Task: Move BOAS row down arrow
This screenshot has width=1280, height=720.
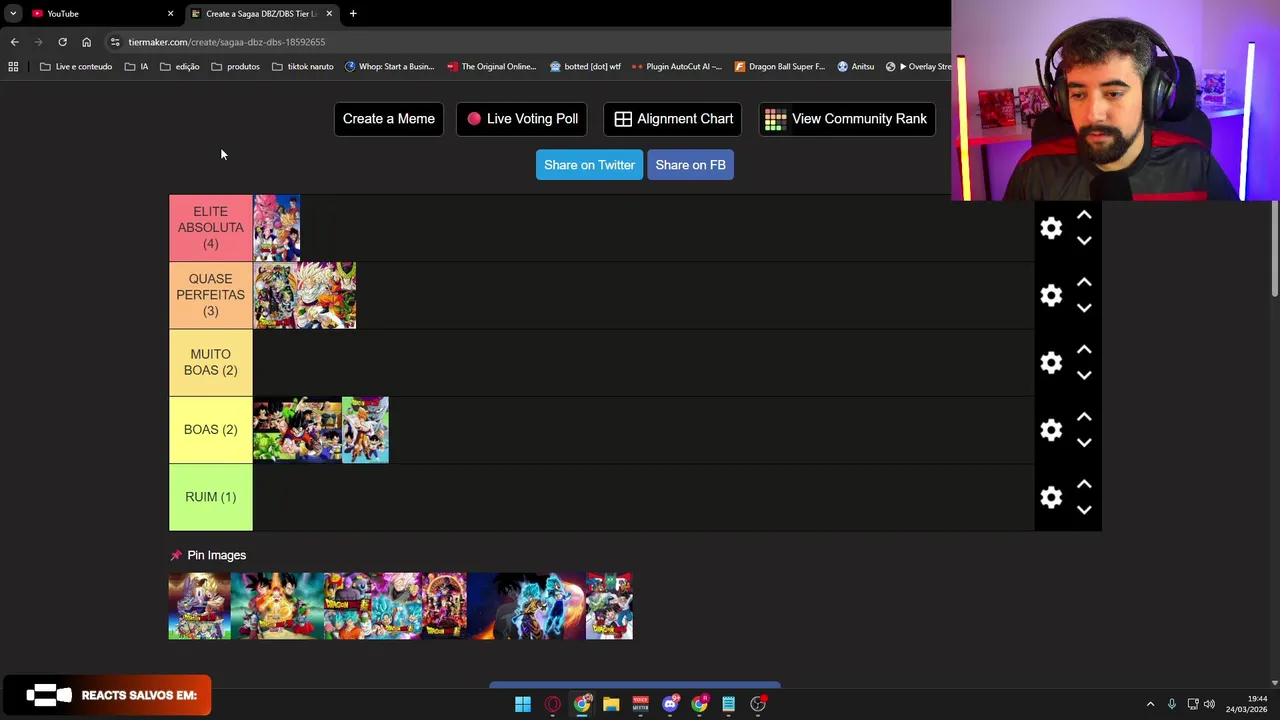Action: click(x=1084, y=442)
